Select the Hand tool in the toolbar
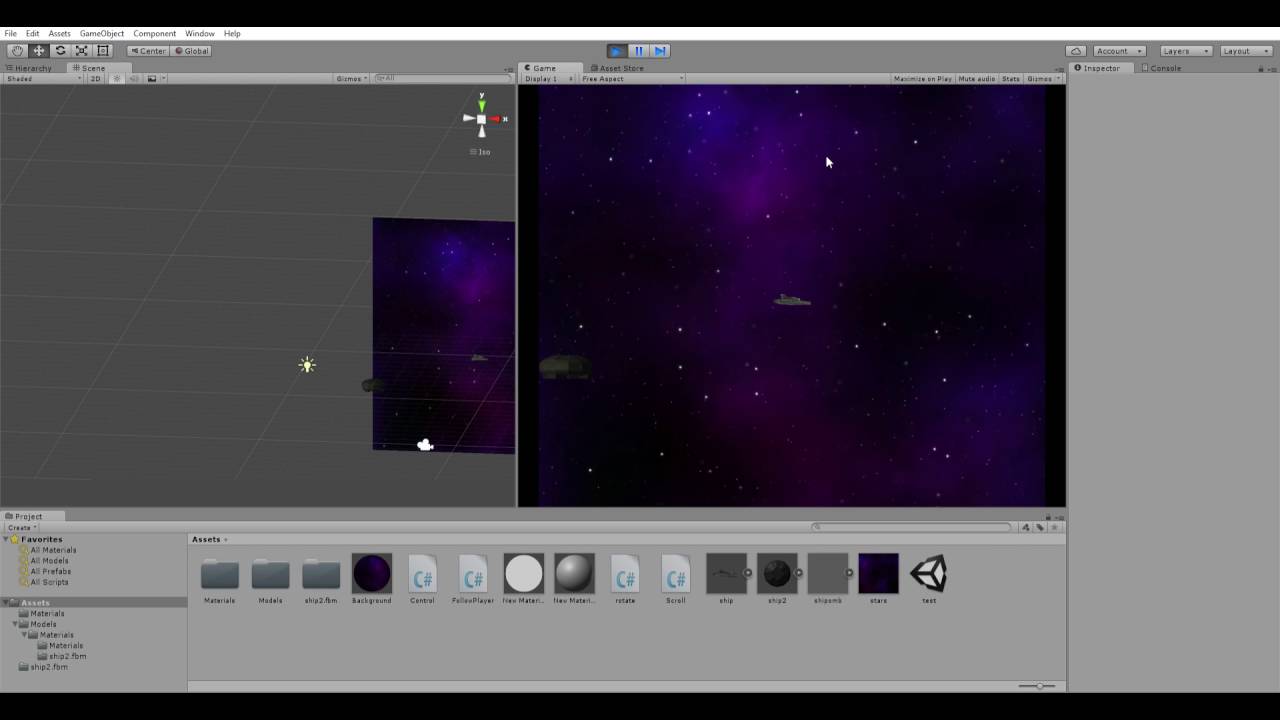Image resolution: width=1280 pixels, height=720 pixels. (17, 51)
